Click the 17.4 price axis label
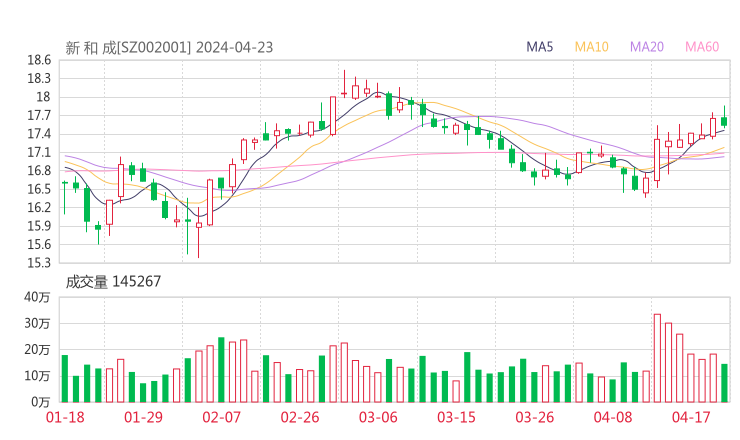Image resolution: width=740 pixels, height=440 pixels. (39, 134)
